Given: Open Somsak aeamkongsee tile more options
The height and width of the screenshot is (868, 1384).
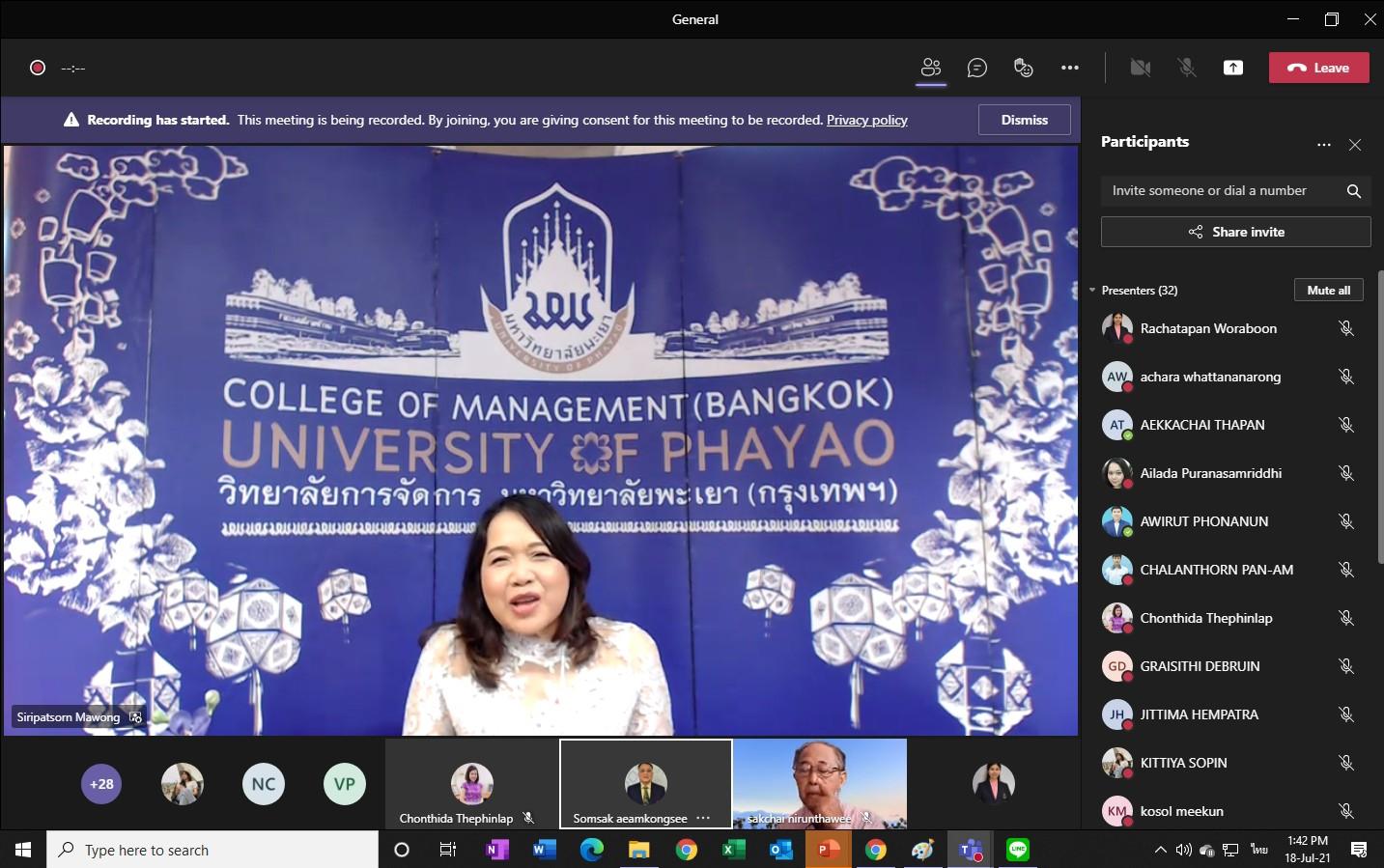Looking at the screenshot, I should pyautogui.click(x=703, y=818).
